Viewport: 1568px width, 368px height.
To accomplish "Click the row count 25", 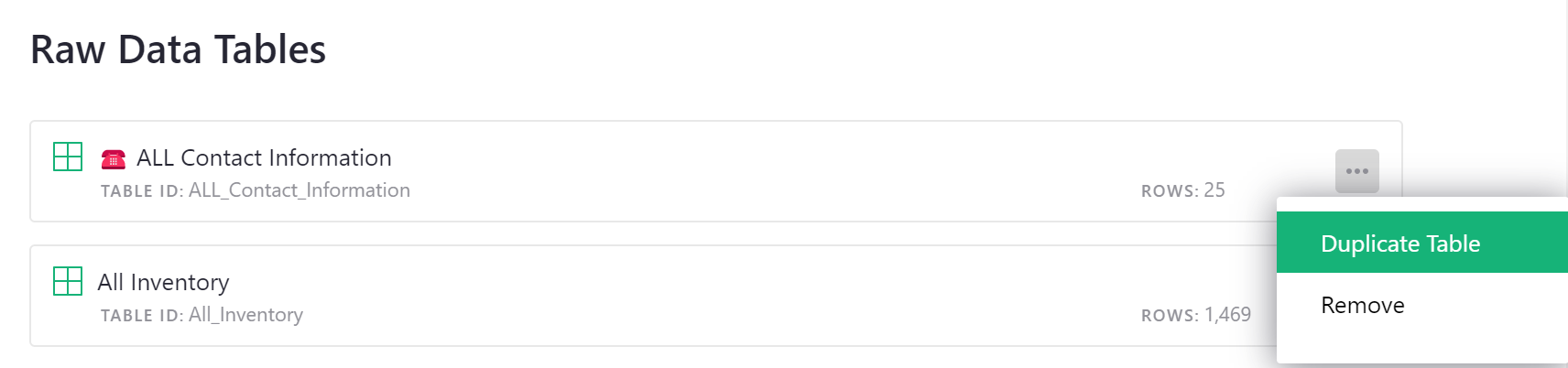I will click(x=1214, y=190).
